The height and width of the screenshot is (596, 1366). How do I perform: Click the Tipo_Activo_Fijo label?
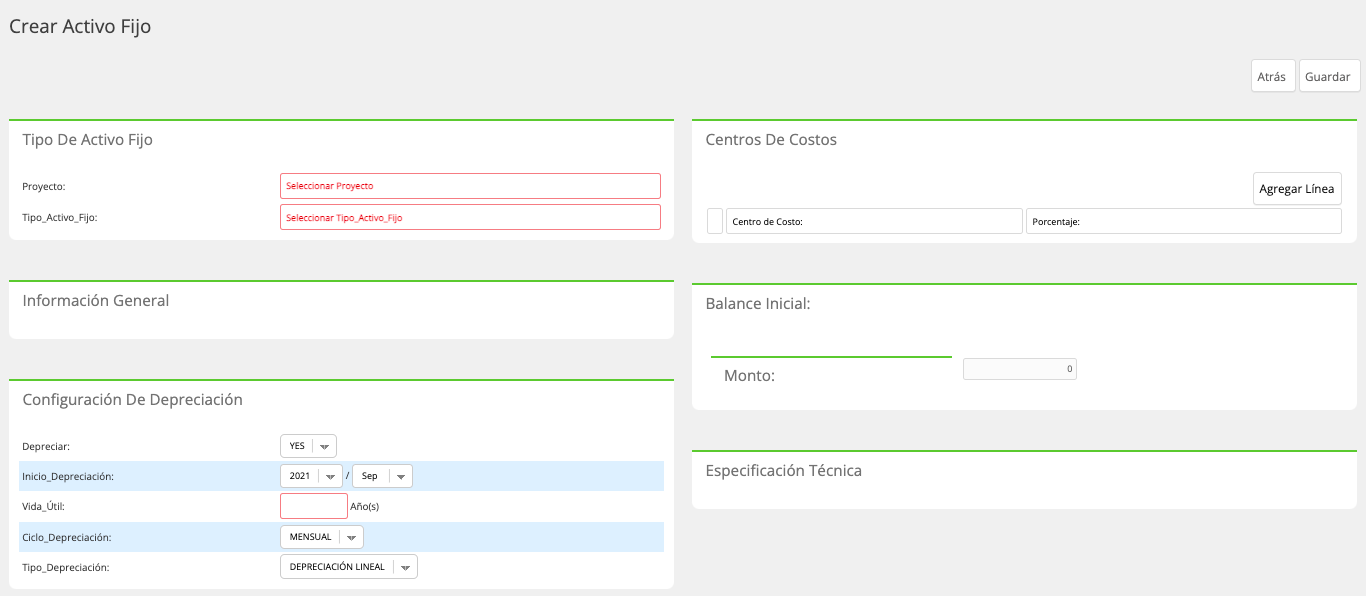60,217
